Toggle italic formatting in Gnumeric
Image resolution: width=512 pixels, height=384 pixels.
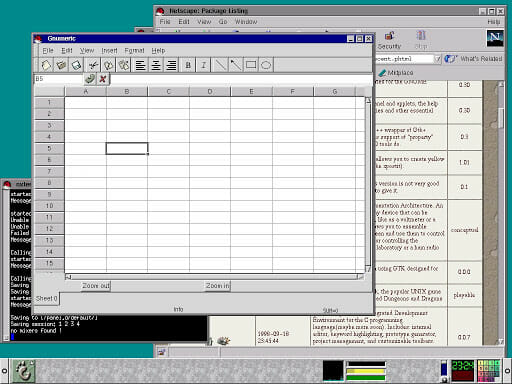[x=204, y=65]
